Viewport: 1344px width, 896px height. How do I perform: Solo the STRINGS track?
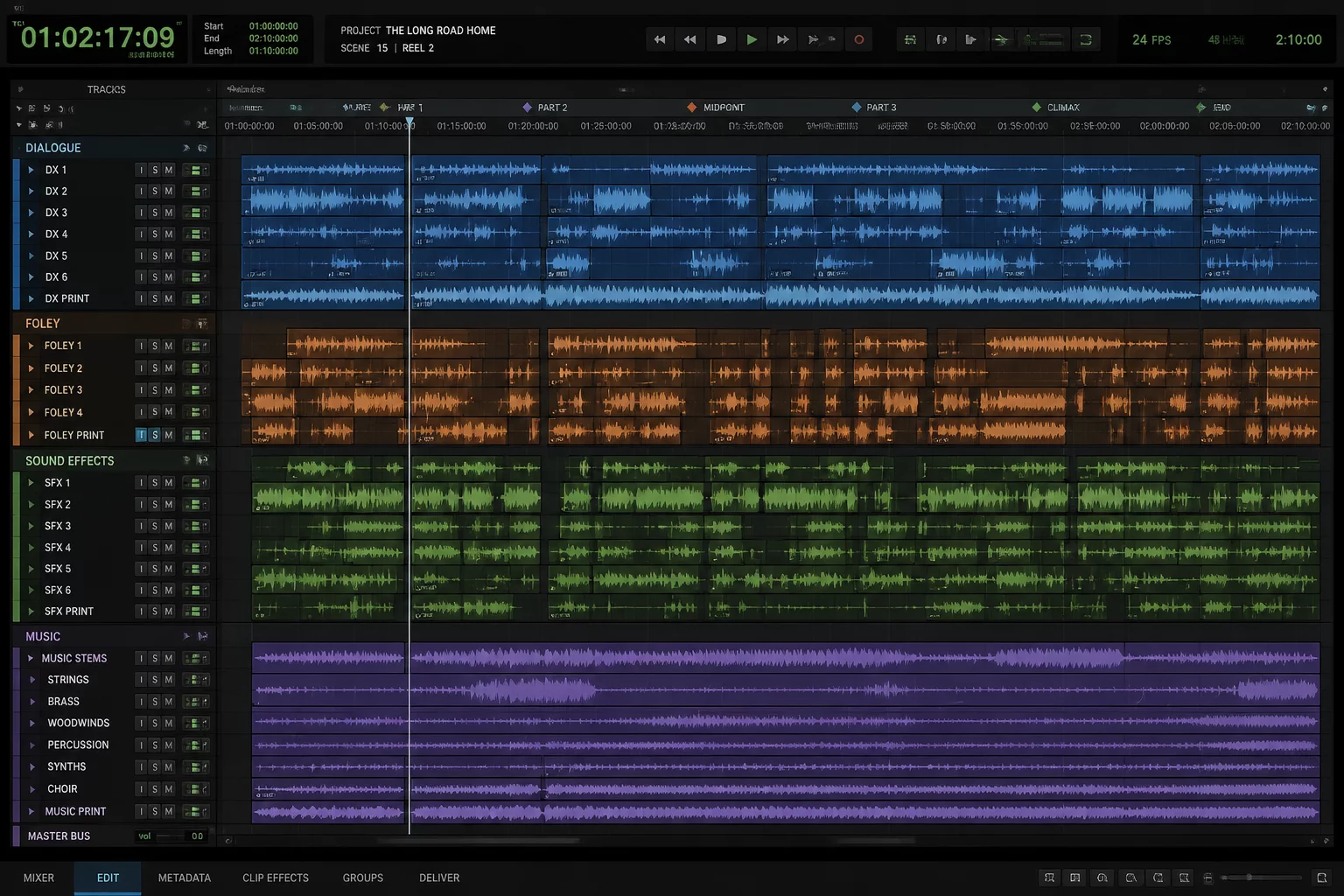(155, 680)
